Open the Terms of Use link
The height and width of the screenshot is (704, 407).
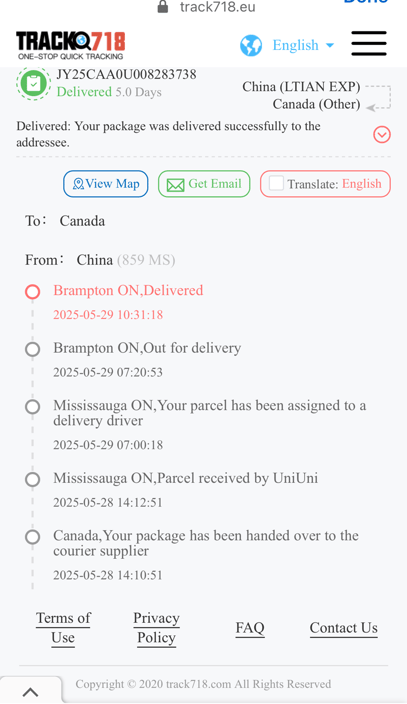tap(63, 628)
